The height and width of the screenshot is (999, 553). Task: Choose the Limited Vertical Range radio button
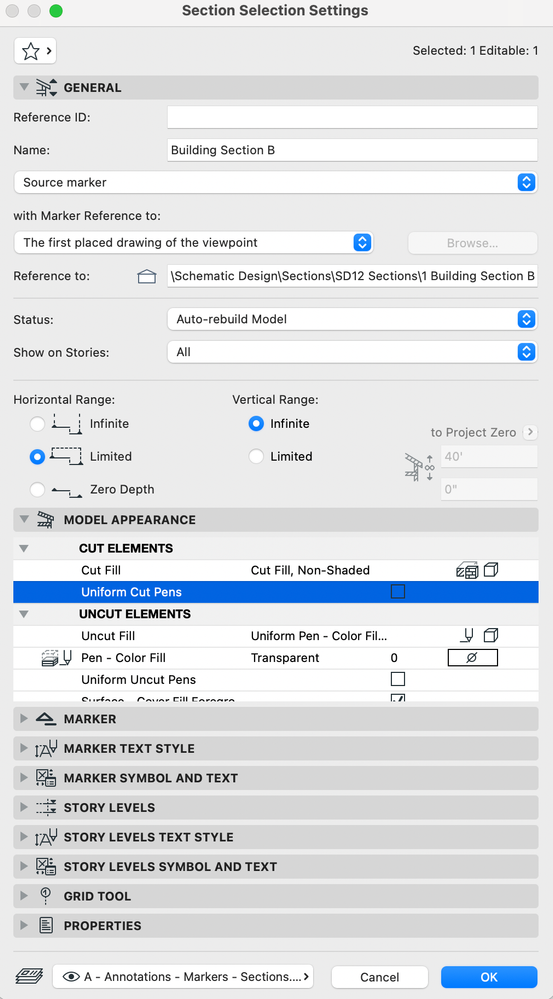[256, 456]
